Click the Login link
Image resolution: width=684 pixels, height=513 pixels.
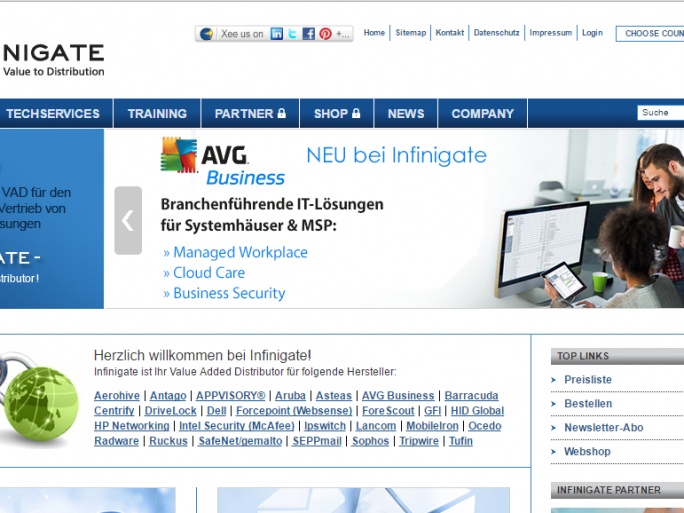[592, 33]
